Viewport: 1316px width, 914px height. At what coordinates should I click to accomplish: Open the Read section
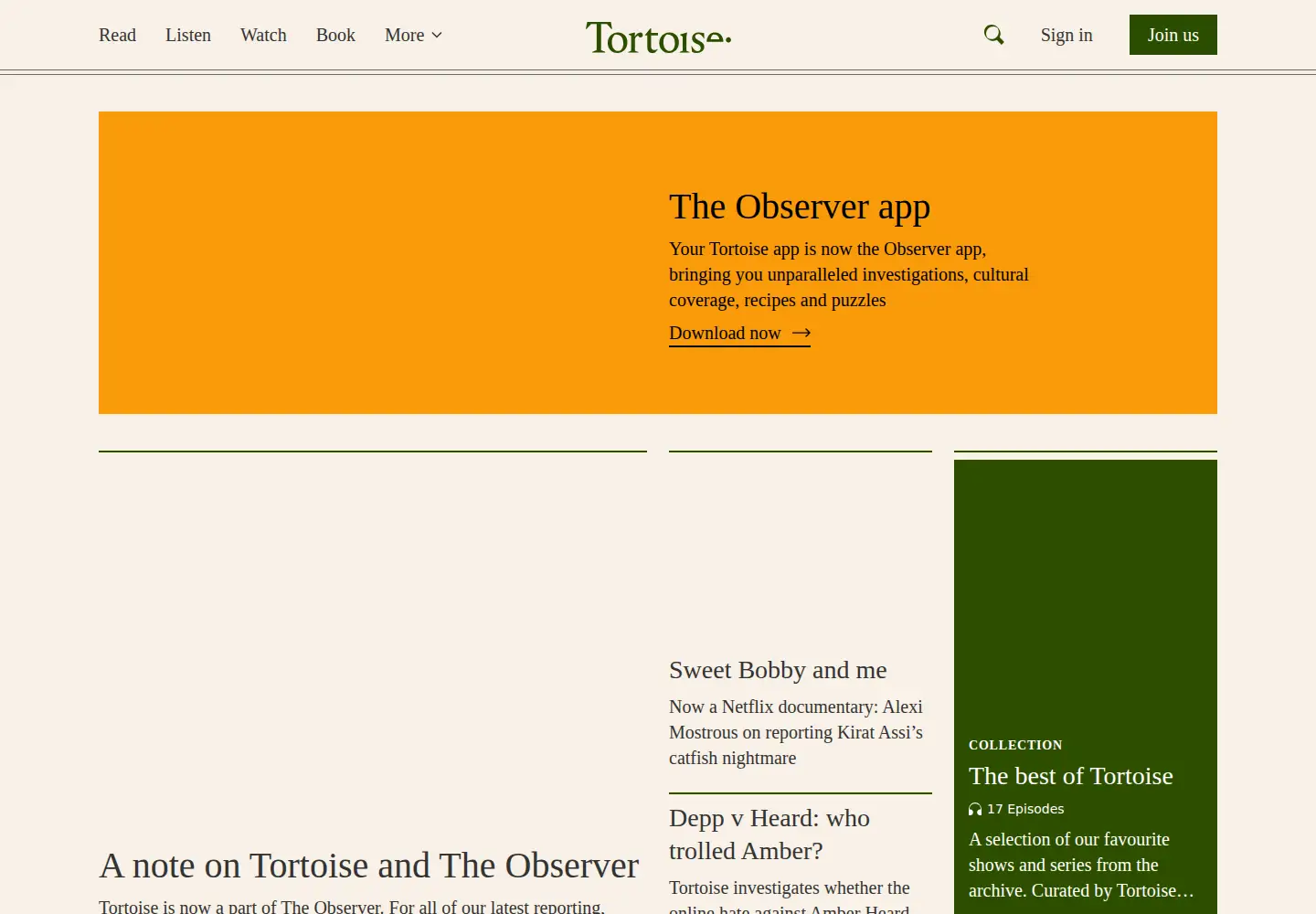coord(117,35)
